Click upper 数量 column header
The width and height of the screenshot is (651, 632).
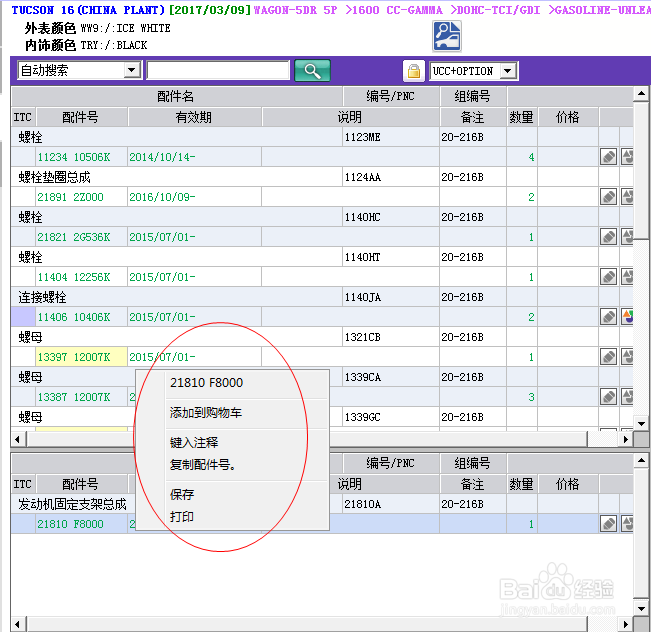(521, 117)
